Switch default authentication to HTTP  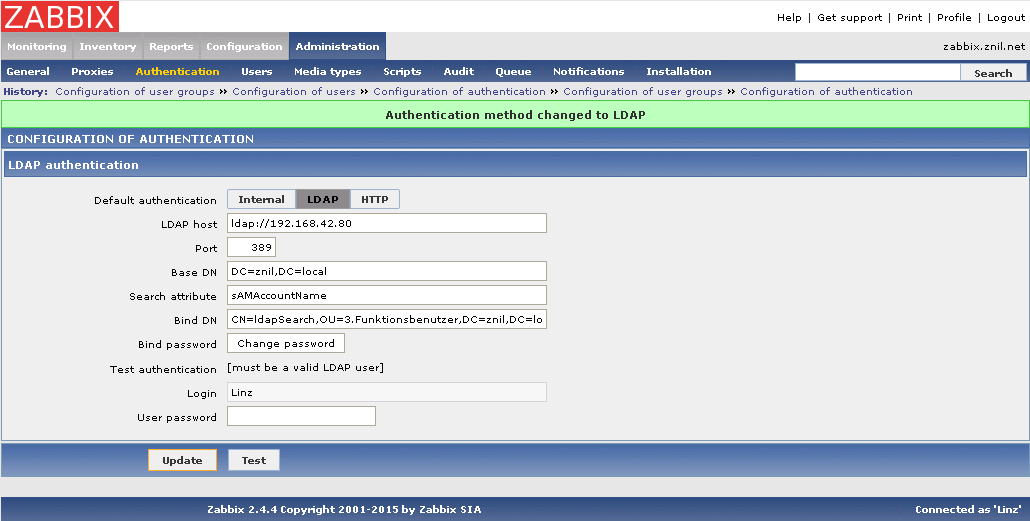[375, 200]
